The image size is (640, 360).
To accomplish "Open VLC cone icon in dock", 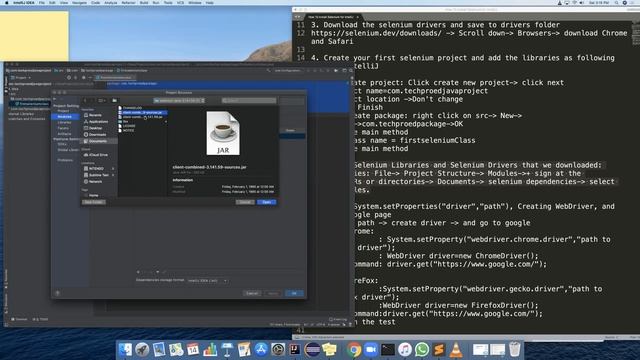I will point(456,350).
